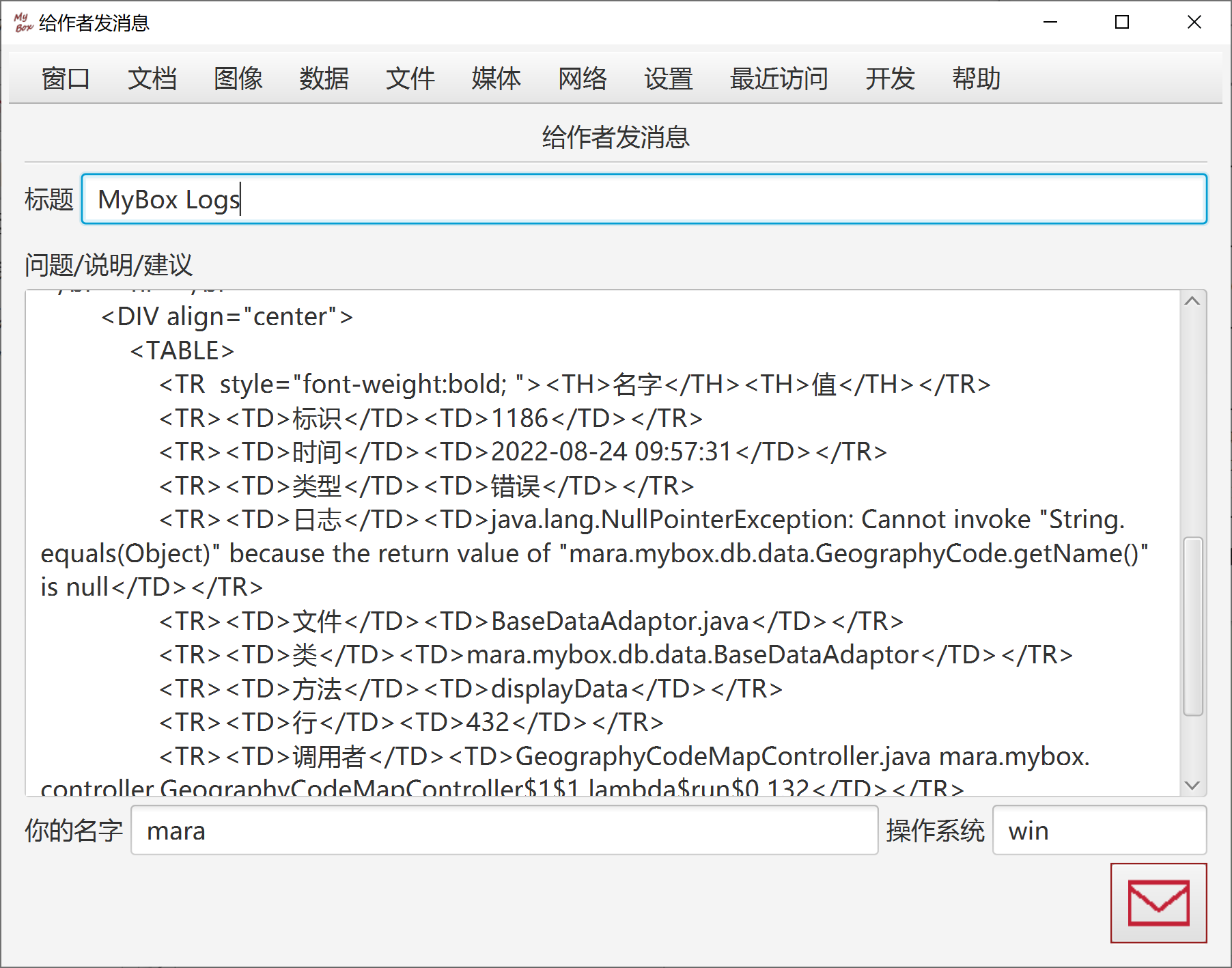
Task: Open the 开发 menu
Action: pos(890,79)
